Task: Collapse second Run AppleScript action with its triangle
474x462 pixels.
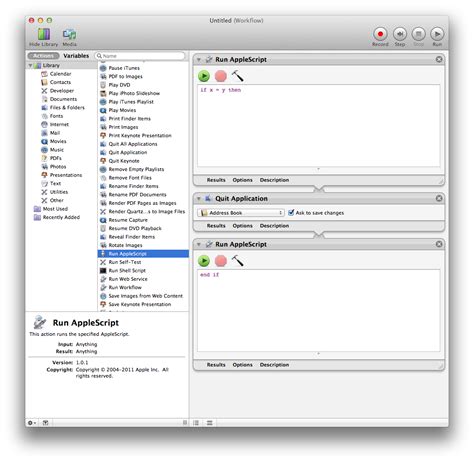Action: coord(199,245)
